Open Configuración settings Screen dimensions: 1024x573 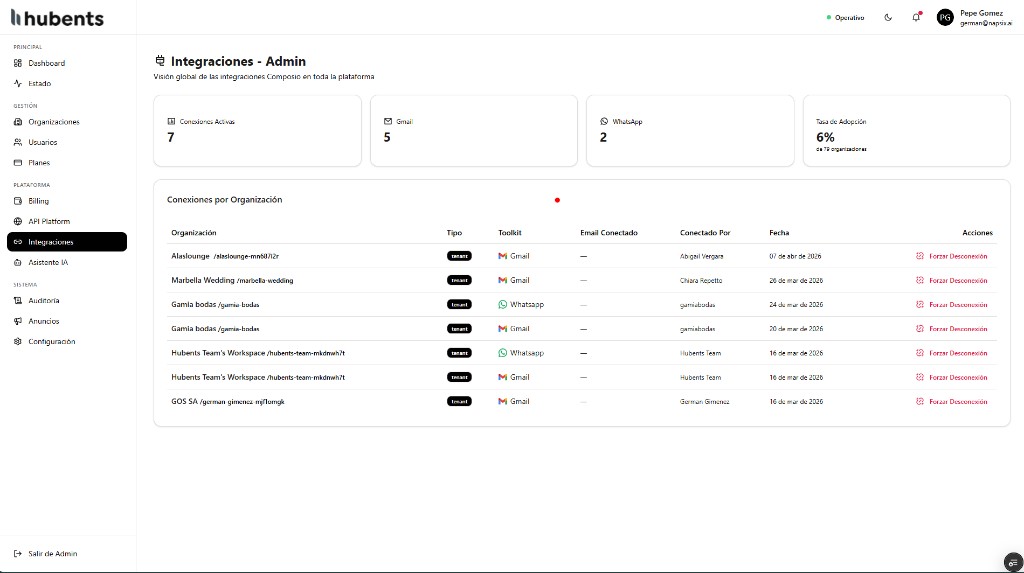tap(51, 341)
